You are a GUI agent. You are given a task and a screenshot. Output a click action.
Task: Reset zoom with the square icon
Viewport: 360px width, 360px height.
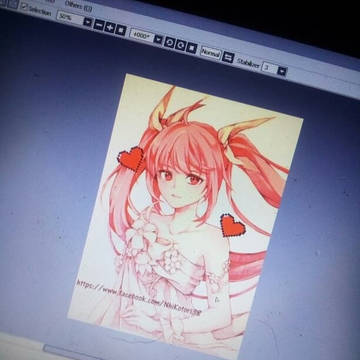[x=121, y=30]
